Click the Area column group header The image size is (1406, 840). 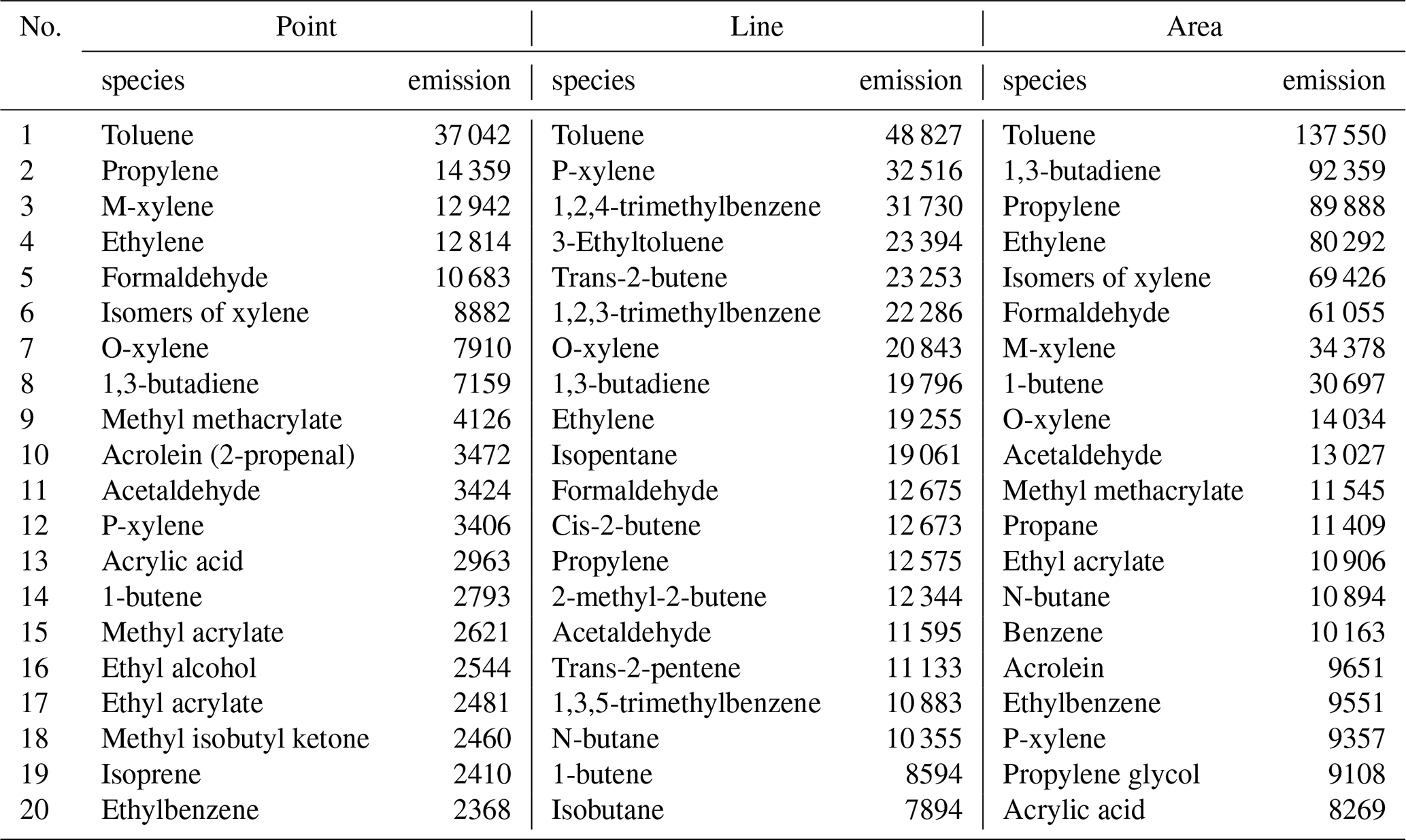pos(1194,27)
